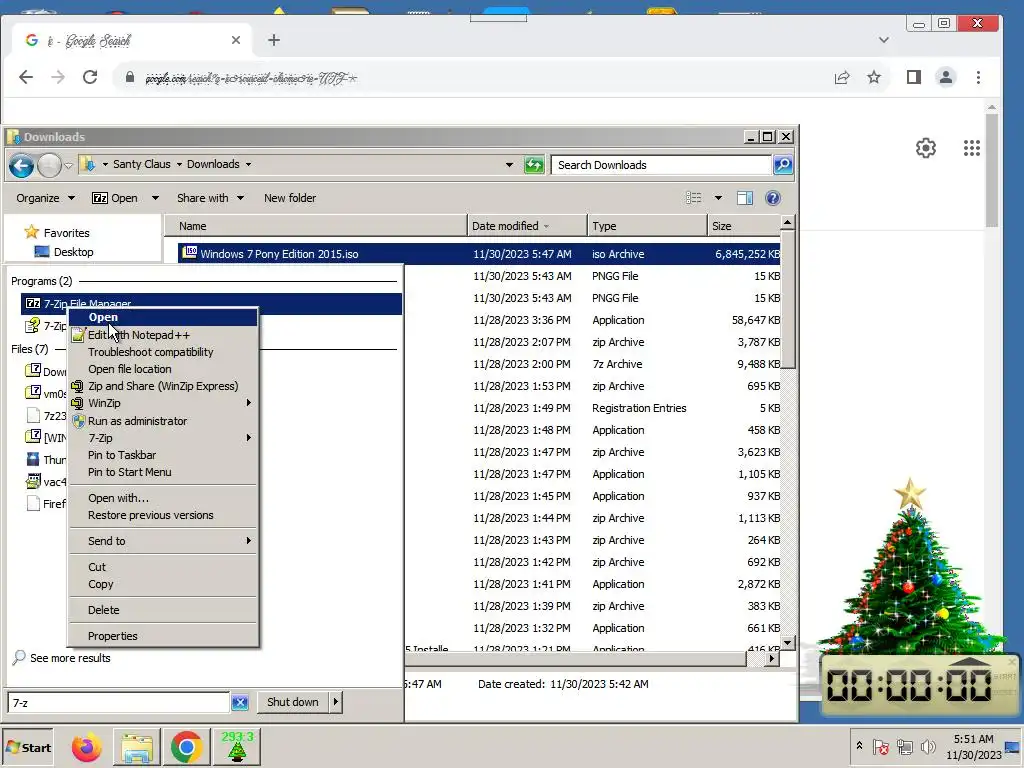1024x768 pixels.
Task: Click the start menu search input
Action: [118, 703]
